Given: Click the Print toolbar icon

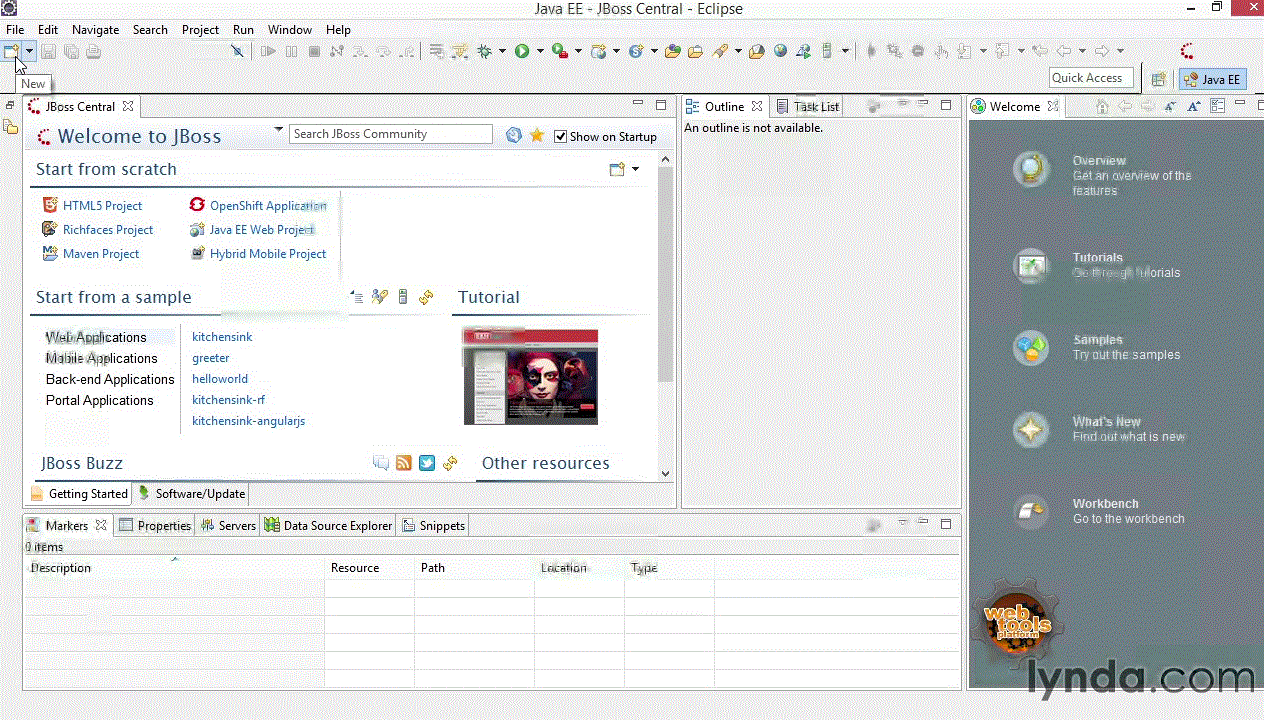Looking at the screenshot, I should [93, 51].
